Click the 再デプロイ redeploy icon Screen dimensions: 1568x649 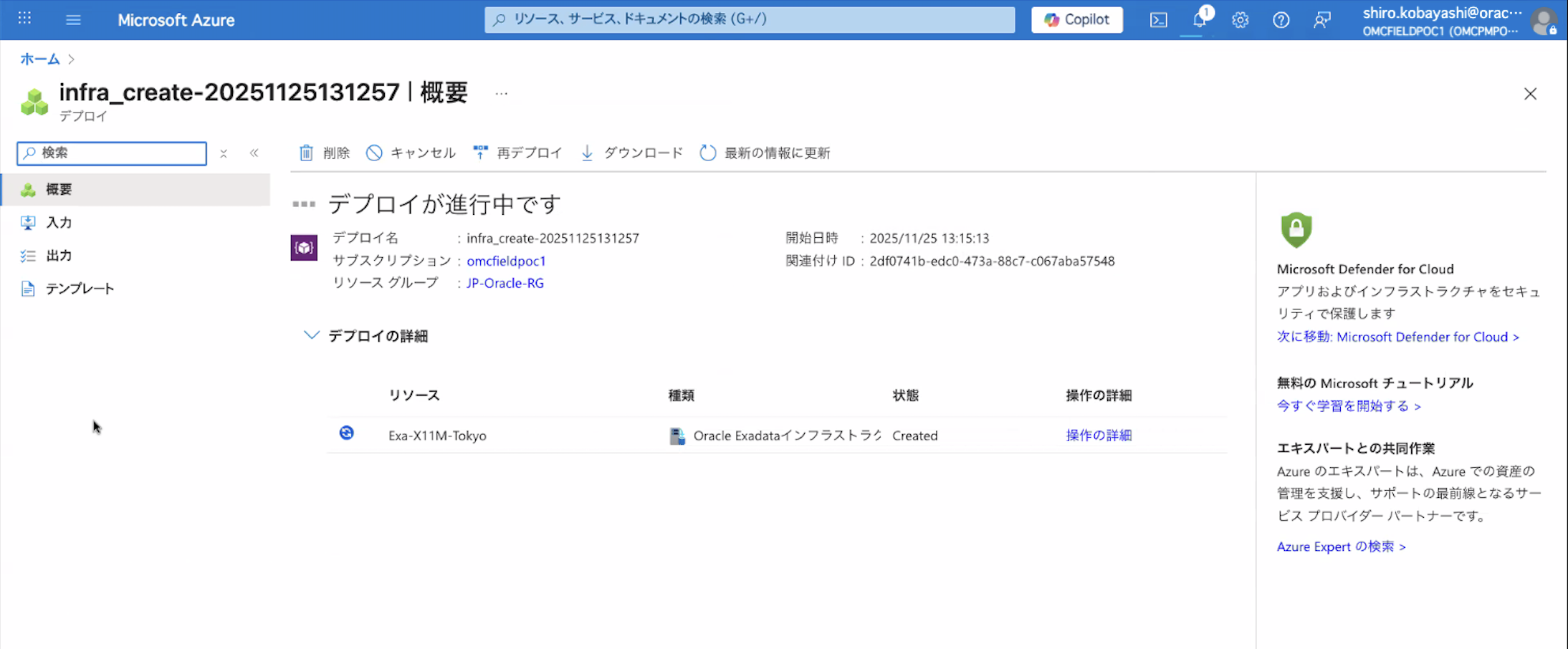pos(480,152)
